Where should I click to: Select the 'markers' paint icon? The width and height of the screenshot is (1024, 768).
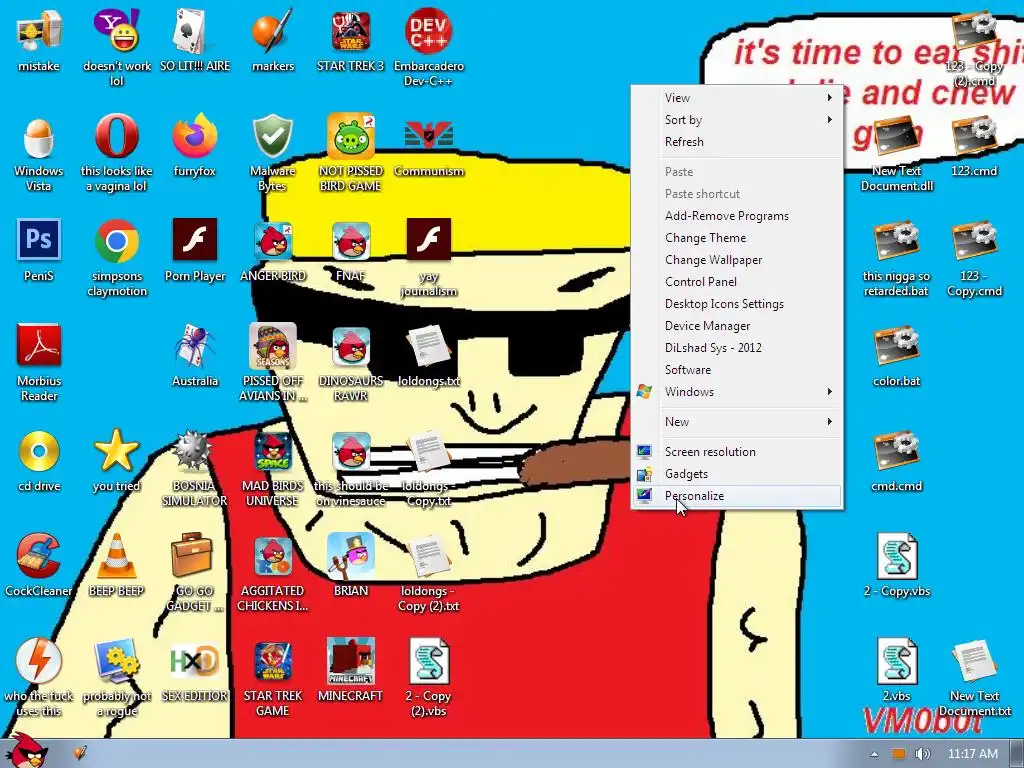[x=273, y=32]
